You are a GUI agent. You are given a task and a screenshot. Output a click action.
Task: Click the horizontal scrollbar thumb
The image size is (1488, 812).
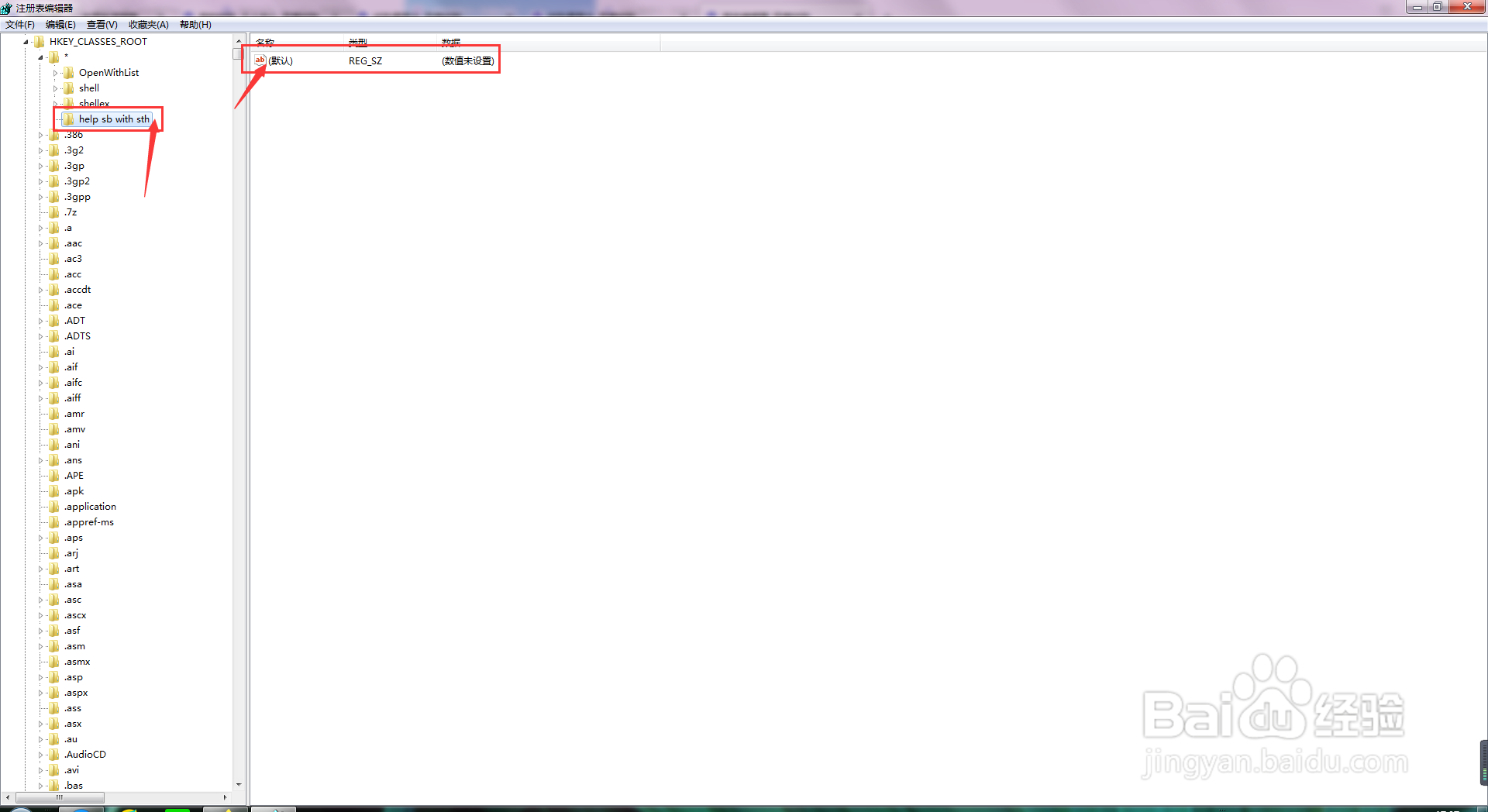pyautogui.click(x=60, y=797)
